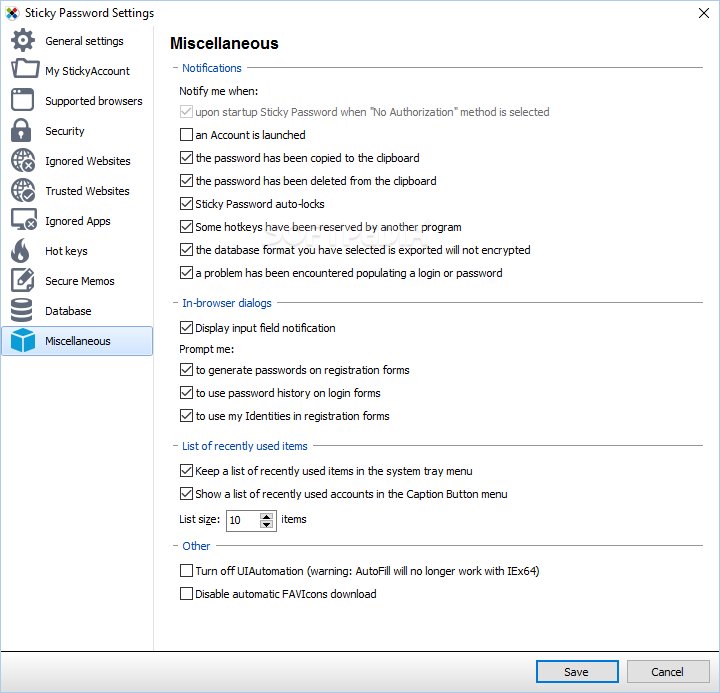Viewport: 720px width, 693px height.
Task: Click the Secure Memos pencil icon
Action: tap(22, 280)
